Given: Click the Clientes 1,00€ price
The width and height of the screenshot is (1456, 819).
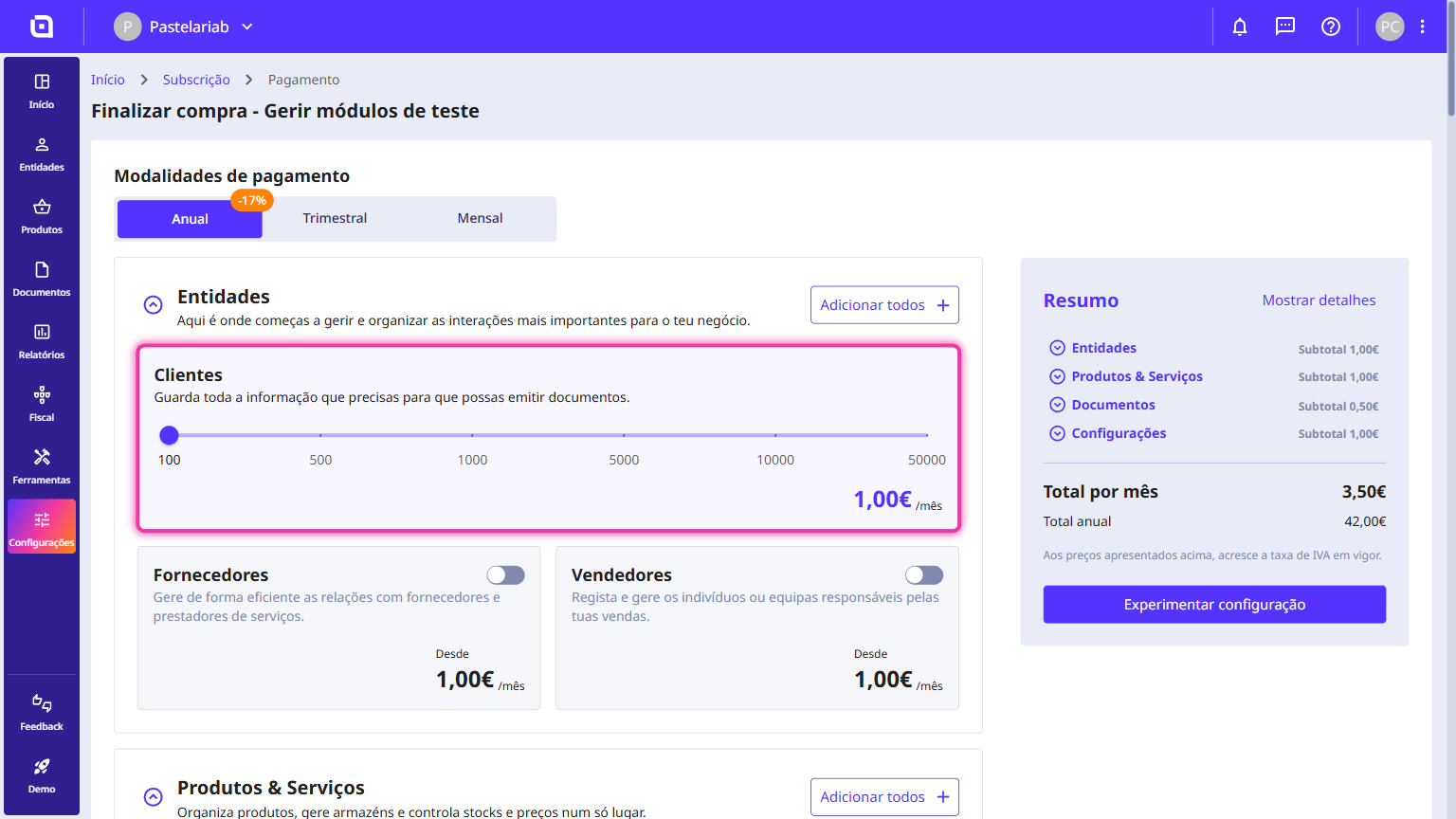Looking at the screenshot, I should point(883,500).
